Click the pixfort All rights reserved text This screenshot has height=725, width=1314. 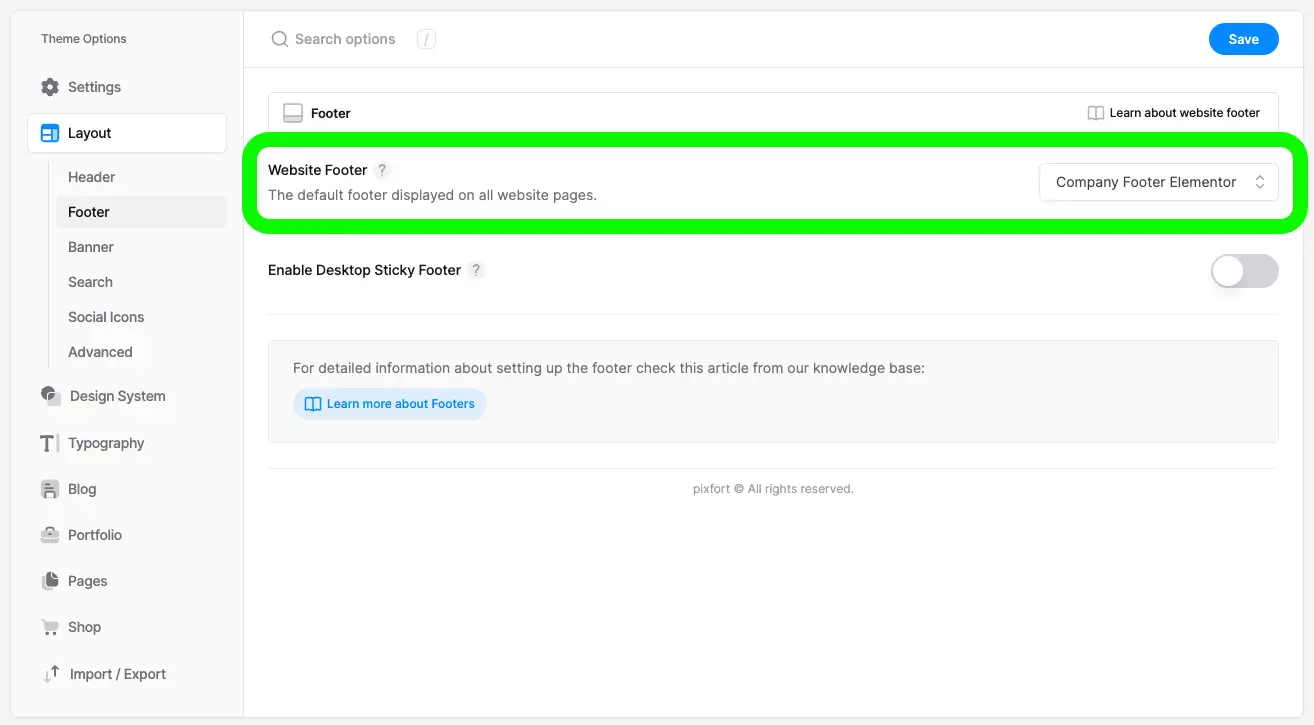point(773,489)
